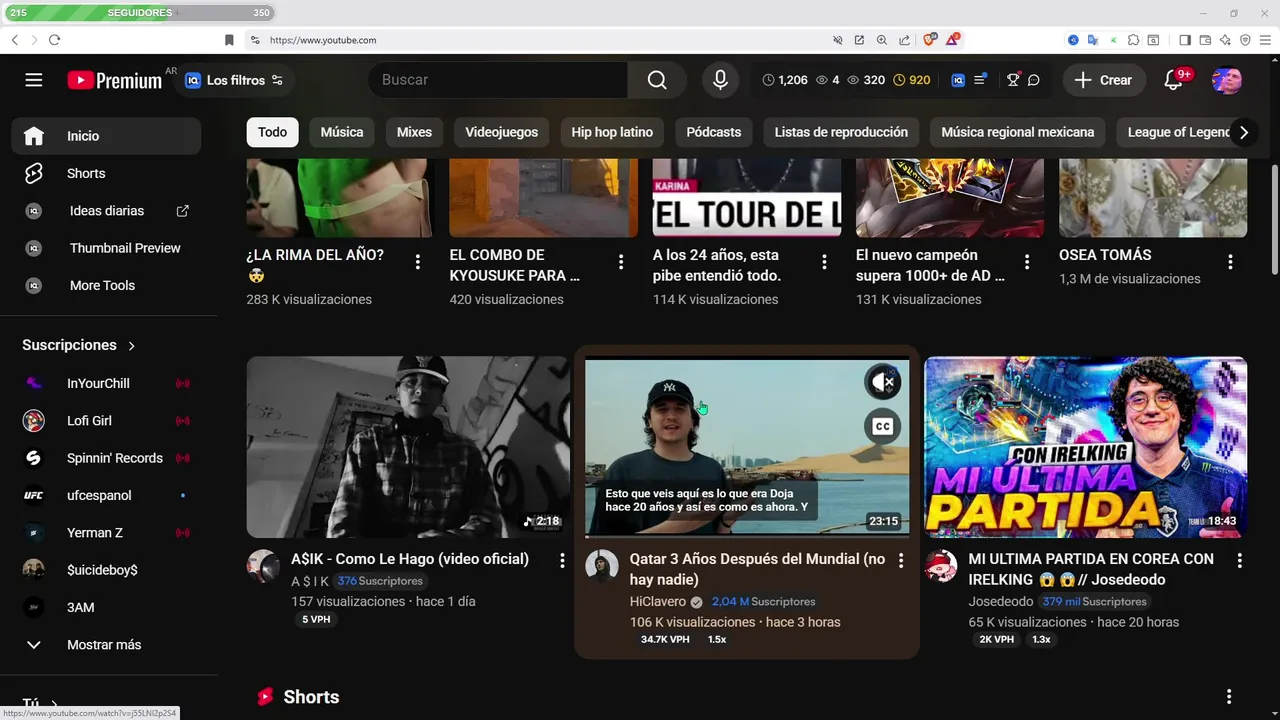Open options for EL COMBO DE KYOUSUKE video

621,262
